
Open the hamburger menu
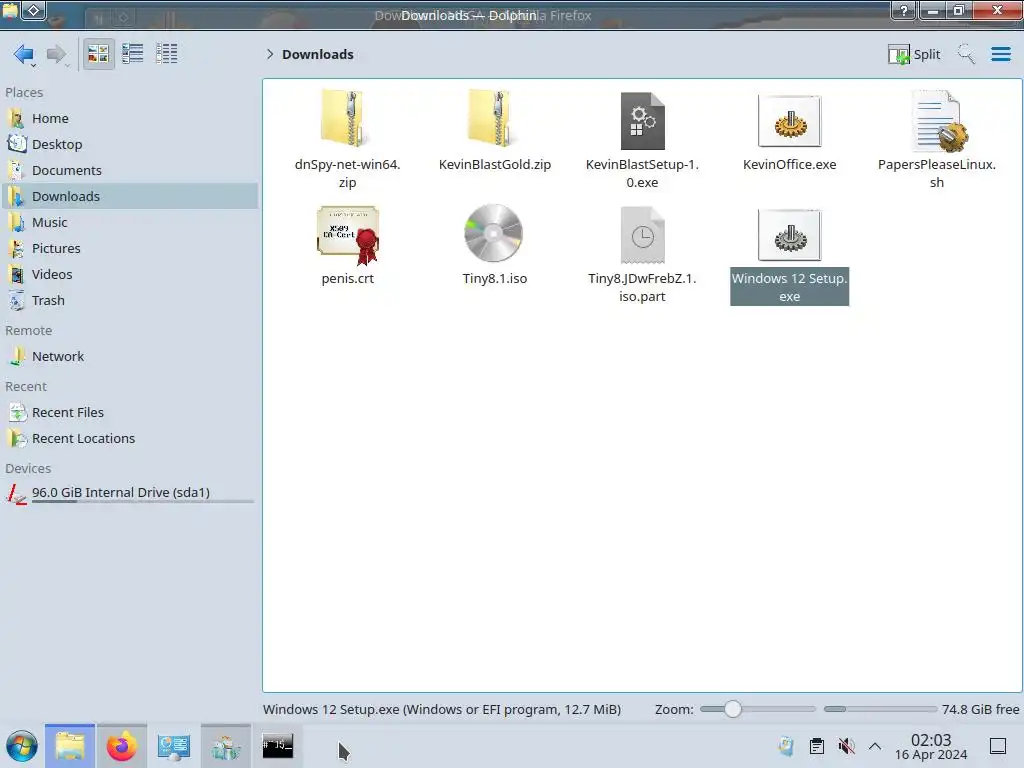tap(1000, 54)
